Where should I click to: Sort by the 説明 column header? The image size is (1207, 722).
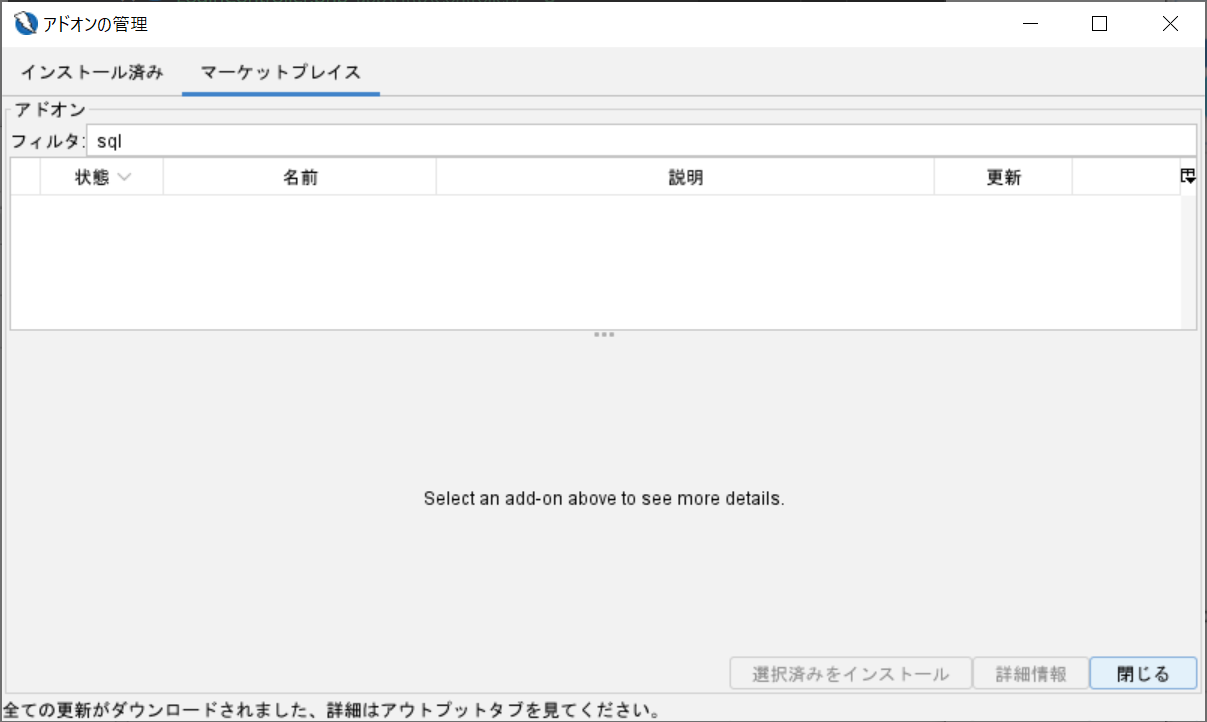tap(685, 178)
